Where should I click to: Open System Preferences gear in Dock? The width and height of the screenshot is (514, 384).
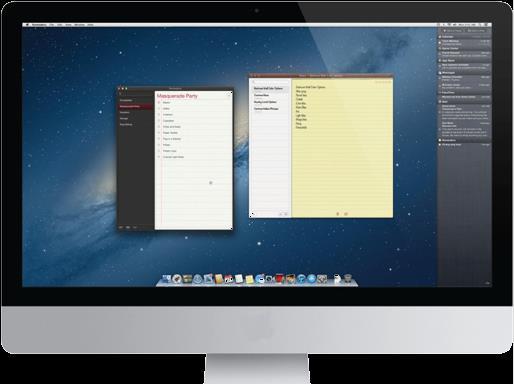pos(321,279)
